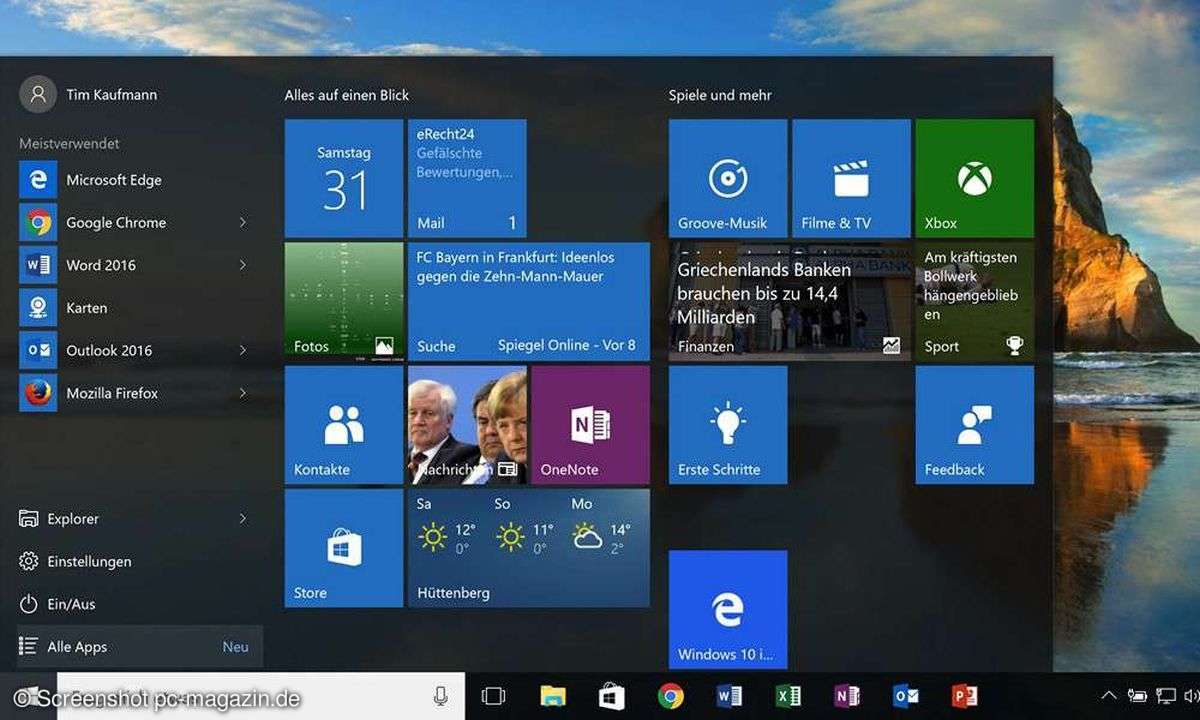
Task: Click the Spiele und mehr group header
Action: (x=720, y=95)
